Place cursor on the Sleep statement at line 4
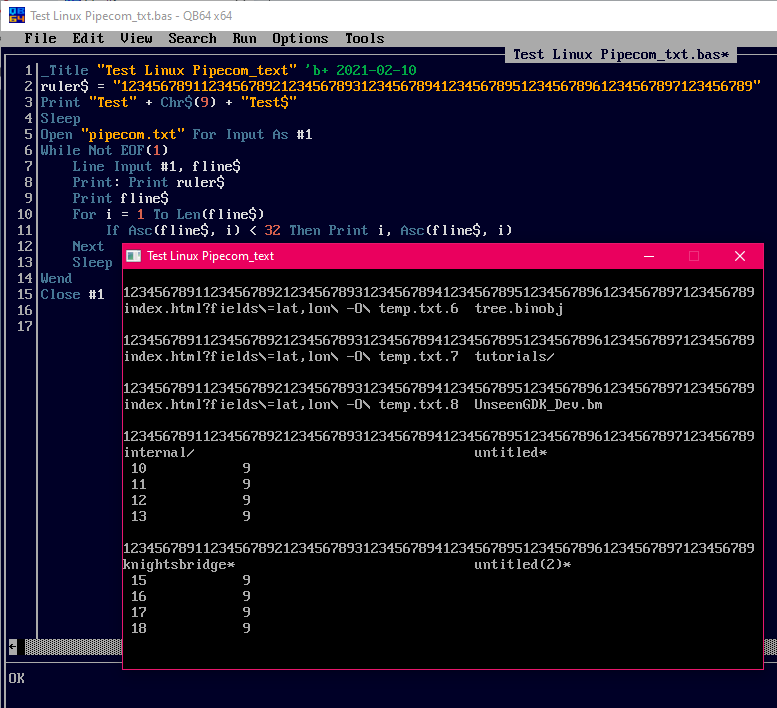This screenshot has width=777, height=708. click(60, 118)
